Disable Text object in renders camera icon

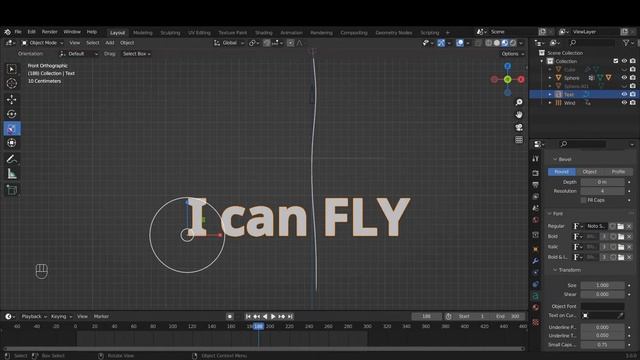coord(633,94)
